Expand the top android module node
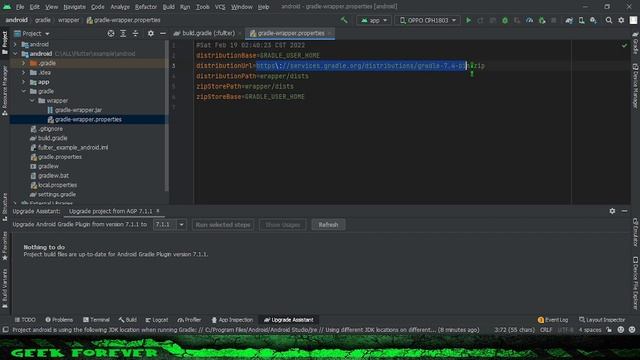The width and height of the screenshot is (640, 360). (16, 44)
